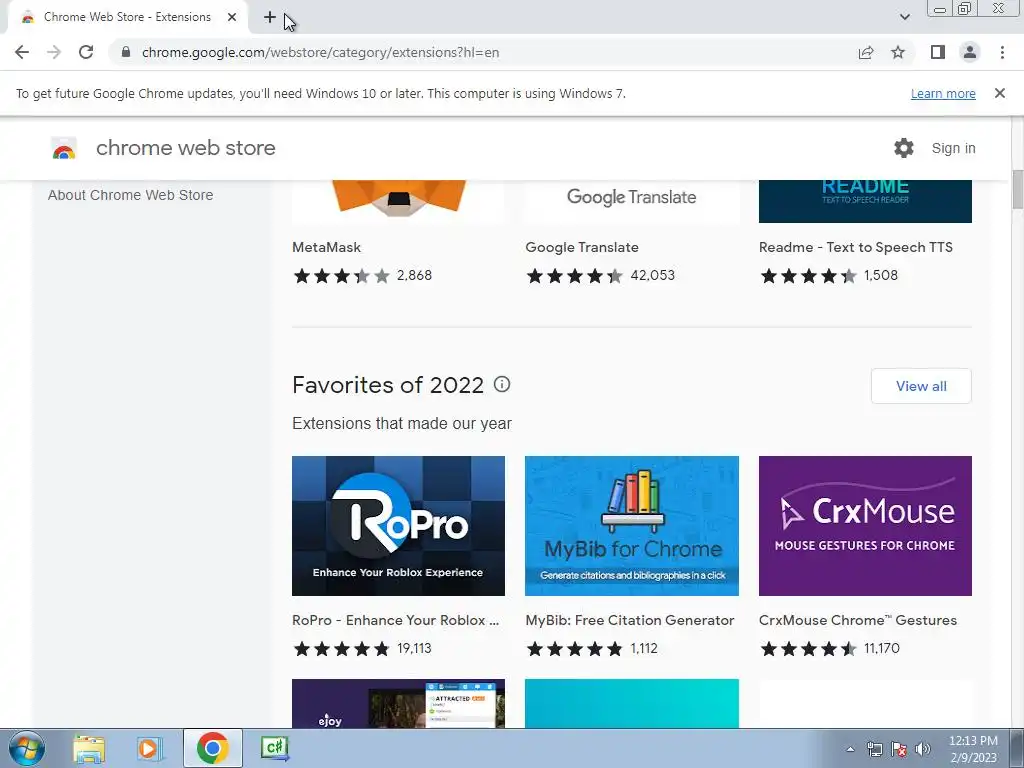Open CrxMouse Chrome Gestures title
1024x768 pixels.
pos(857,620)
